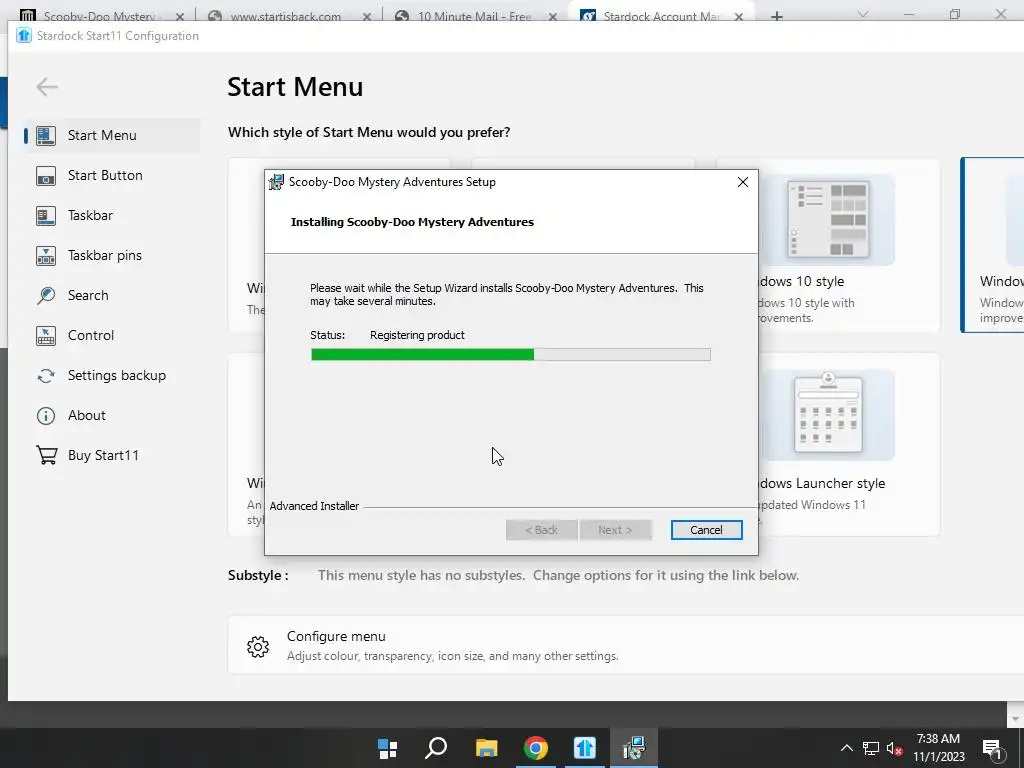
Task: Click the disabled Next button in Setup
Action: tap(615, 530)
